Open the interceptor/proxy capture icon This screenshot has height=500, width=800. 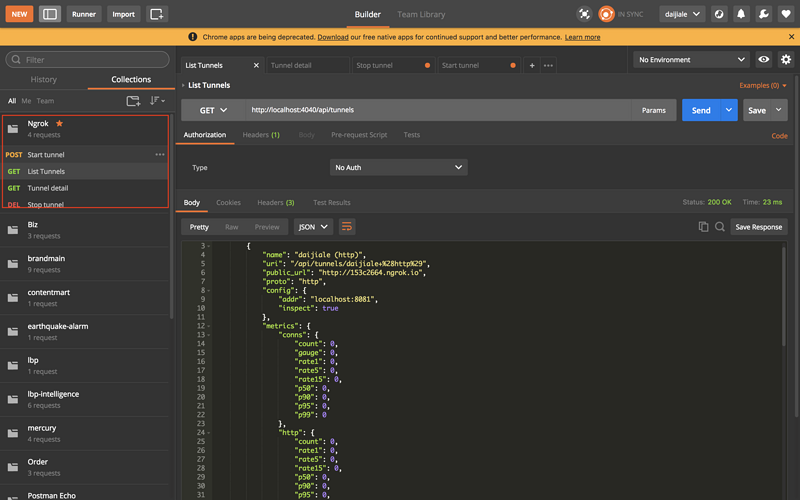coord(584,14)
